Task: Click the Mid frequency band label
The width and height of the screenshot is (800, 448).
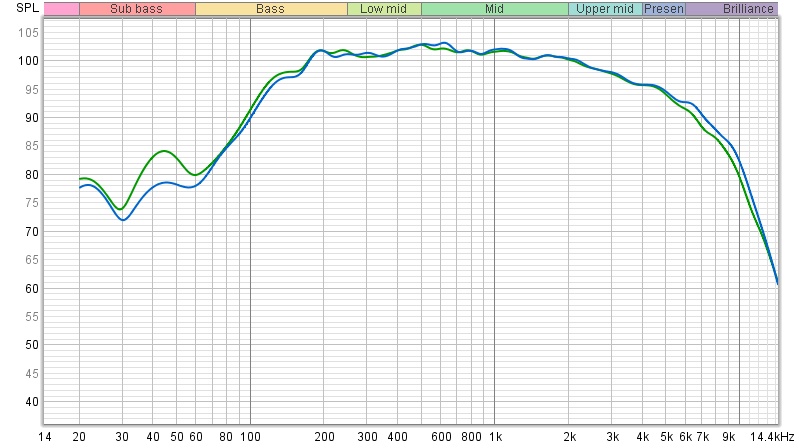Action: coord(494,9)
